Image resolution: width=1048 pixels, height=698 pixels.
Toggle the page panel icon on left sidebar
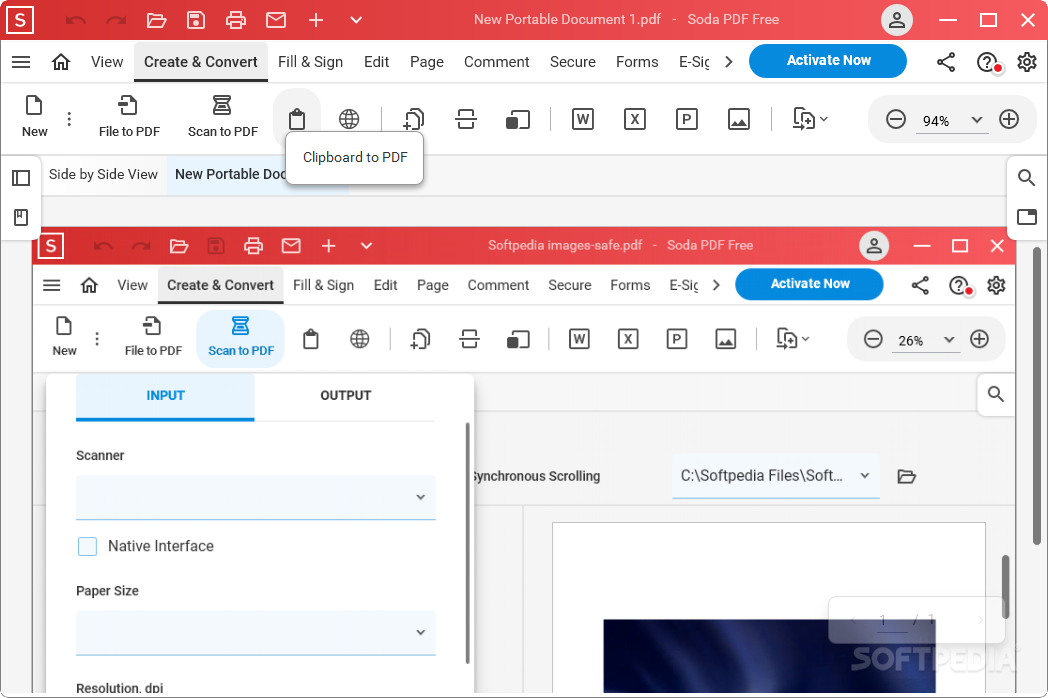pos(21,178)
